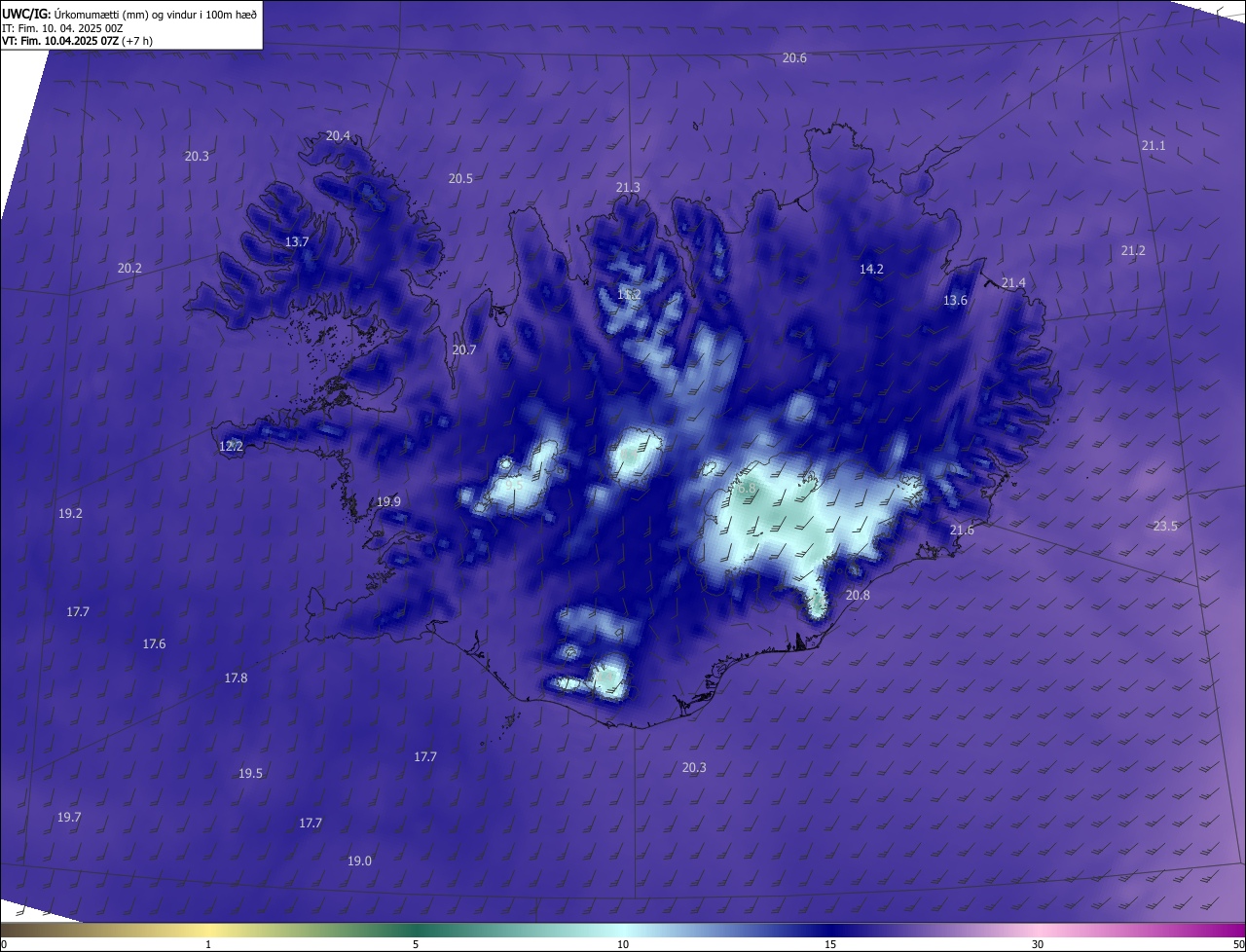Click the 13.6 value label
1246x952 pixels.
[955, 301]
